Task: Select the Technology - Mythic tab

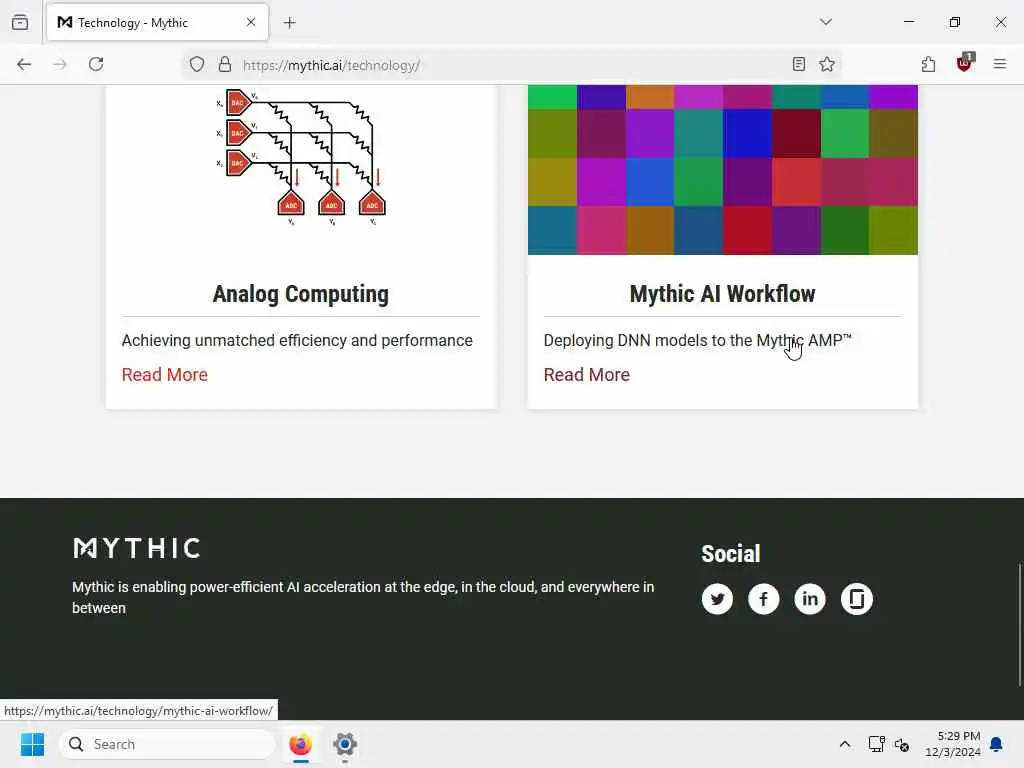Action: tap(157, 23)
